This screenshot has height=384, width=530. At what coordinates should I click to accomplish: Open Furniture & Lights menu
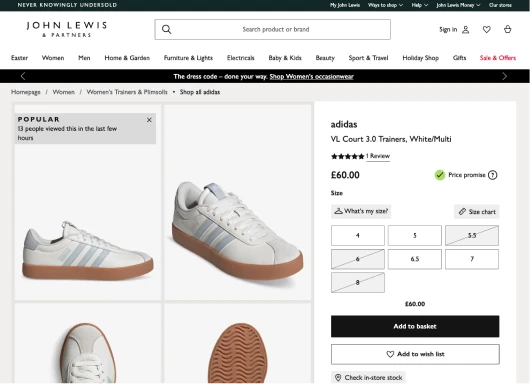tap(188, 58)
